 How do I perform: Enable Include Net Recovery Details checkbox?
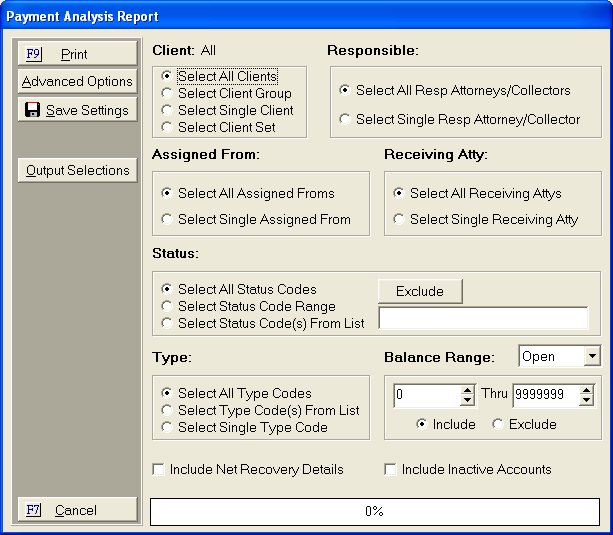(159, 469)
